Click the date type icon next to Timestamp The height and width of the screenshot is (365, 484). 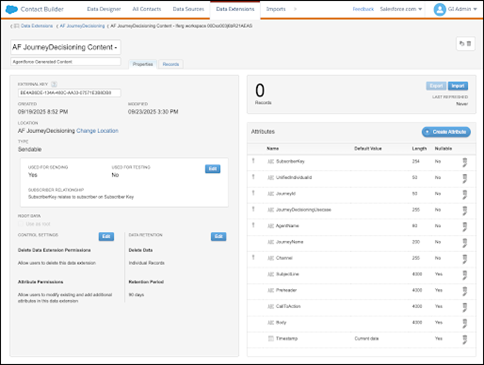click(x=271, y=339)
